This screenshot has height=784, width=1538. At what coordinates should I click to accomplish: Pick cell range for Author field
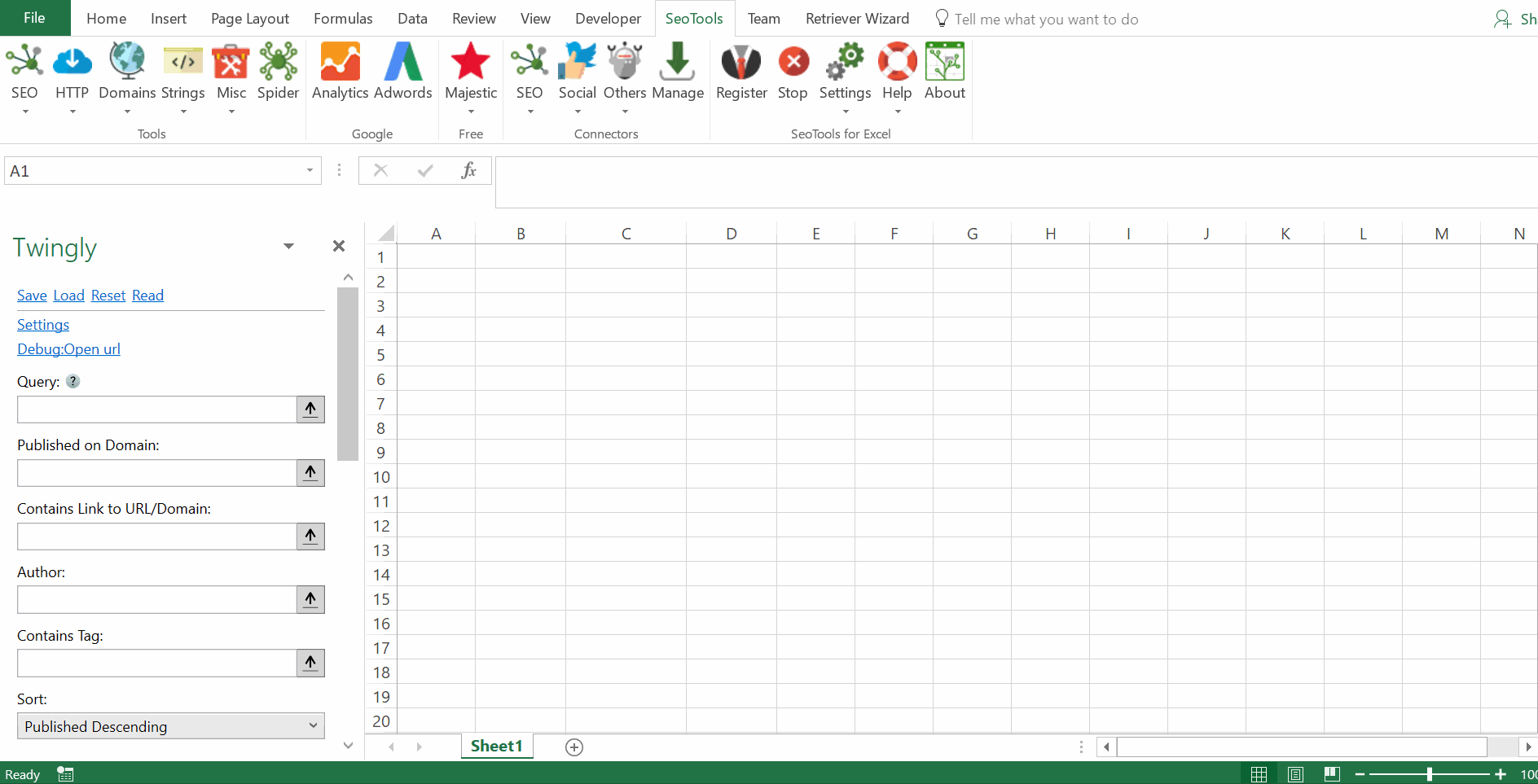(310, 599)
